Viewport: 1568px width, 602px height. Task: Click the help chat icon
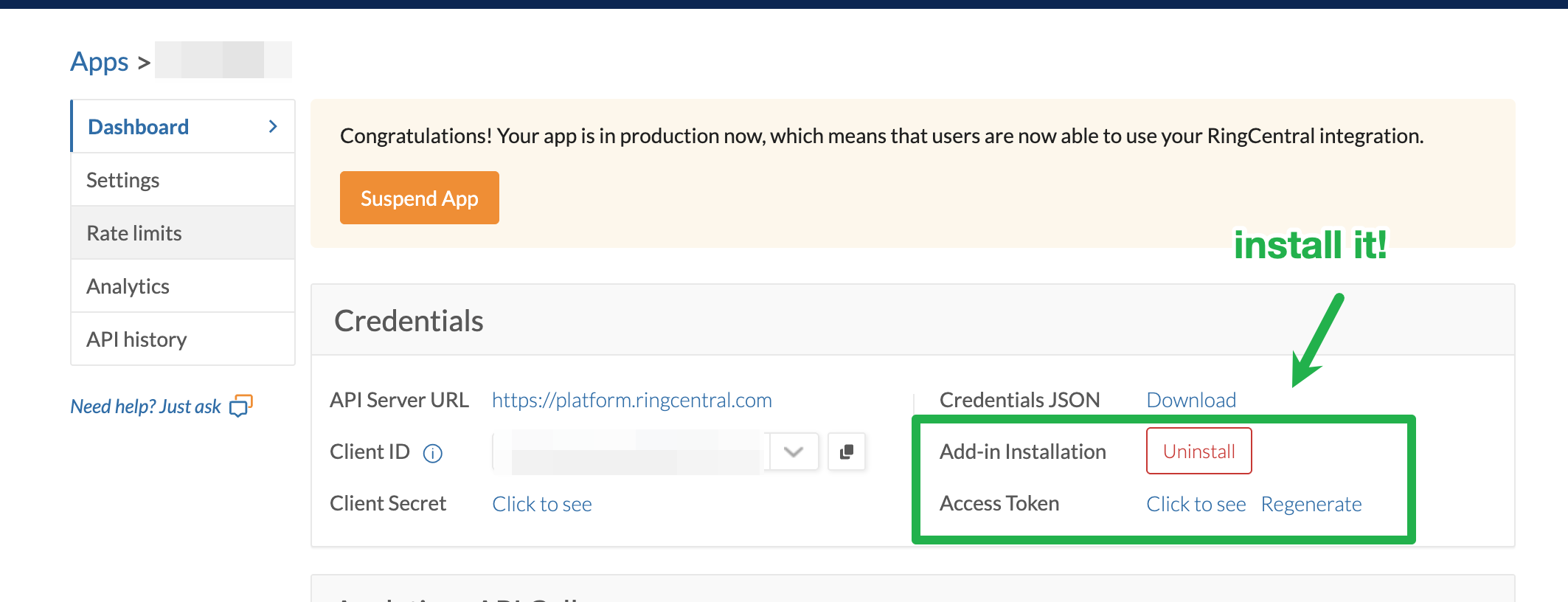pos(240,406)
